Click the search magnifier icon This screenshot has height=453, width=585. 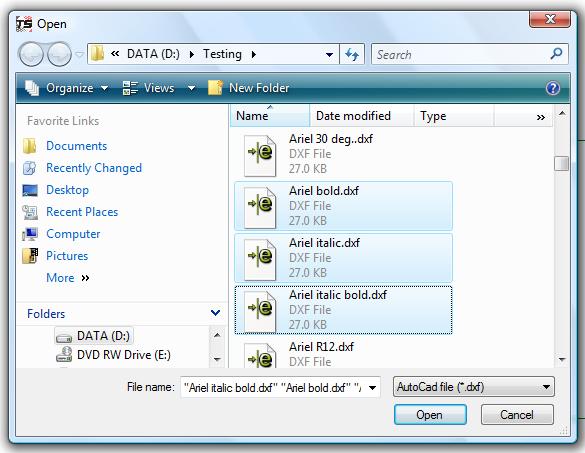point(556,54)
